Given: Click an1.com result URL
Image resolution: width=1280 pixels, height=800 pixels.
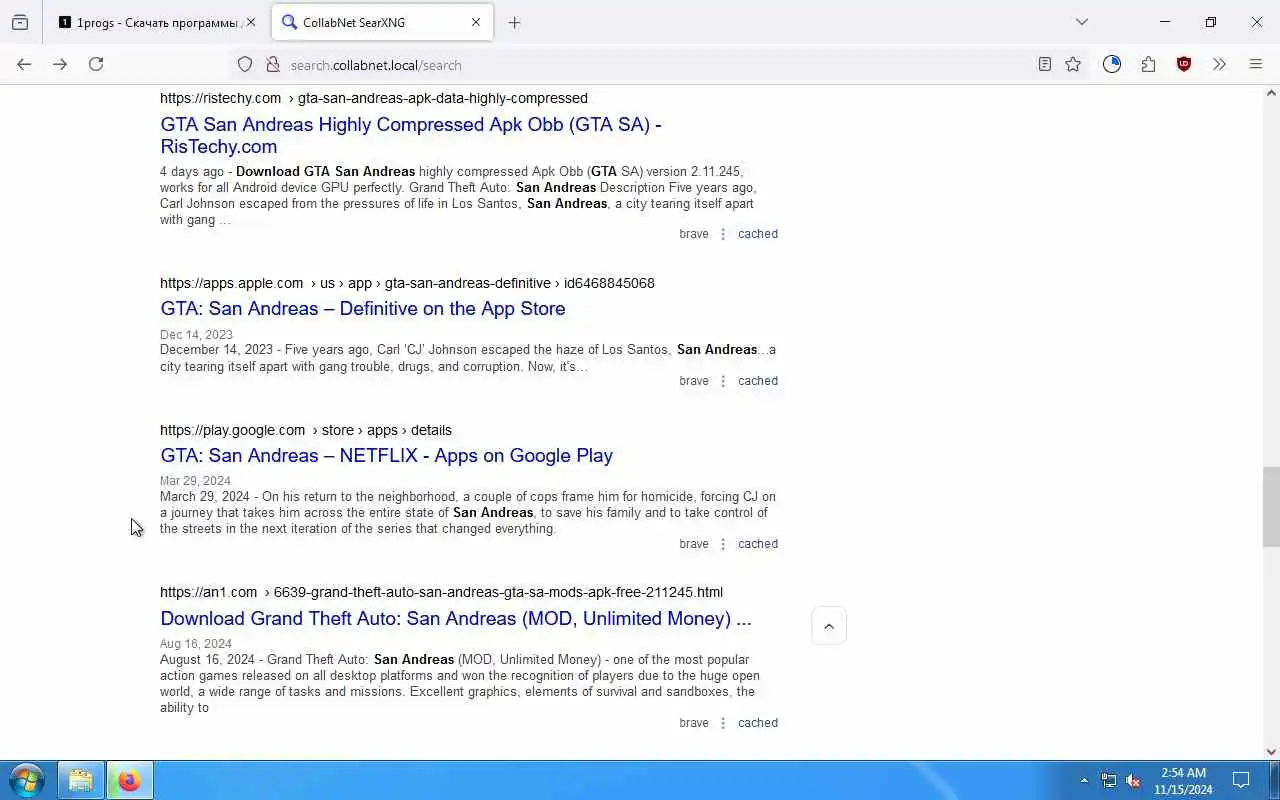Looking at the screenshot, I should tap(441, 592).
